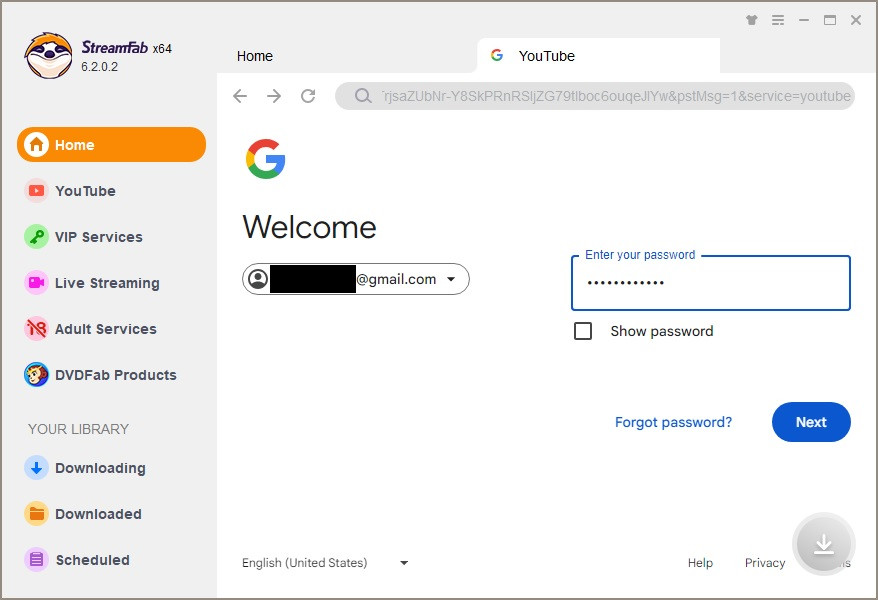Minimize the StreamFab window
Image resolution: width=878 pixels, height=600 pixels.
[804, 20]
